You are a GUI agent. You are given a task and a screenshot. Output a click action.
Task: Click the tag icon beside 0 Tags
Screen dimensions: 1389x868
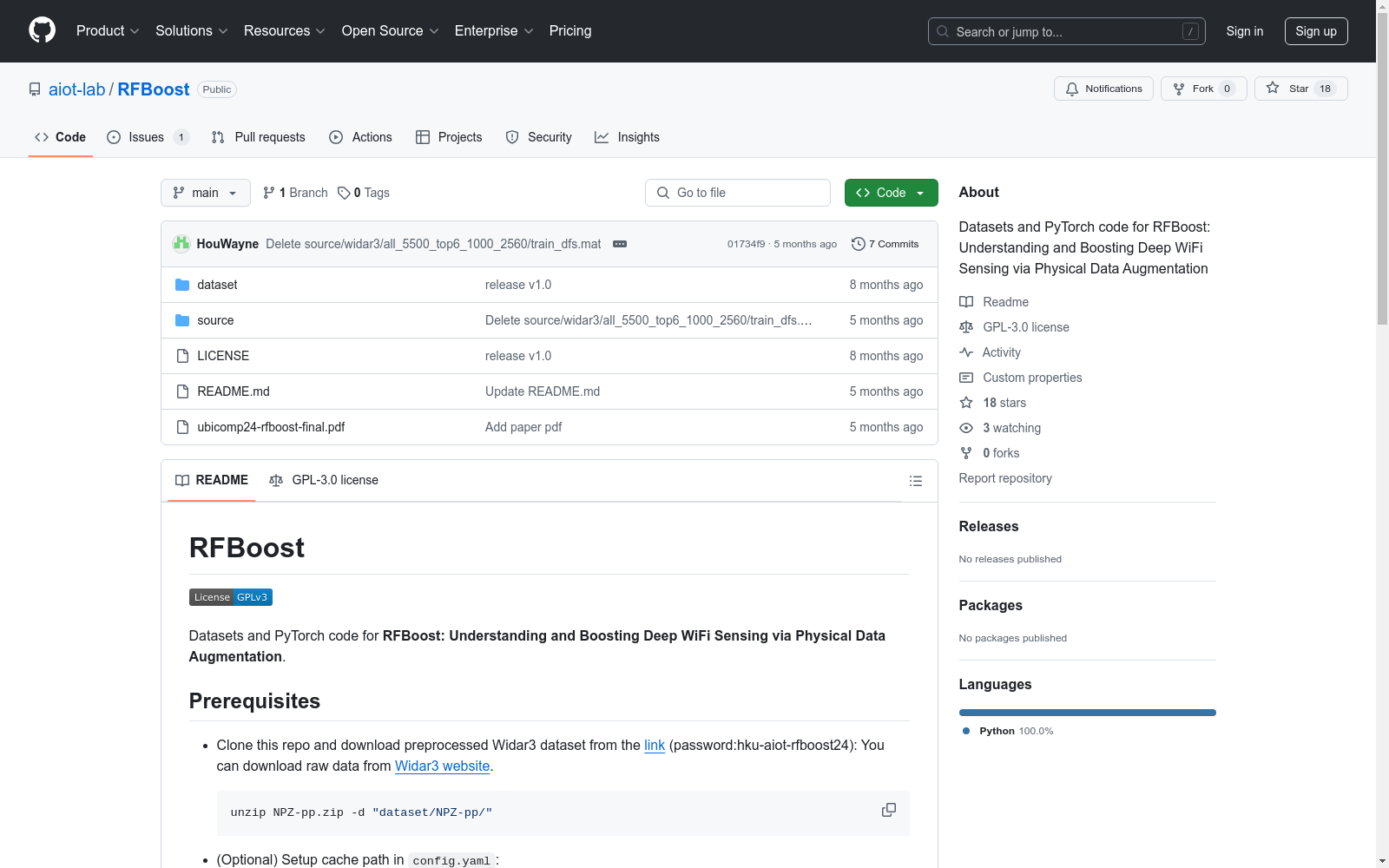tap(344, 193)
